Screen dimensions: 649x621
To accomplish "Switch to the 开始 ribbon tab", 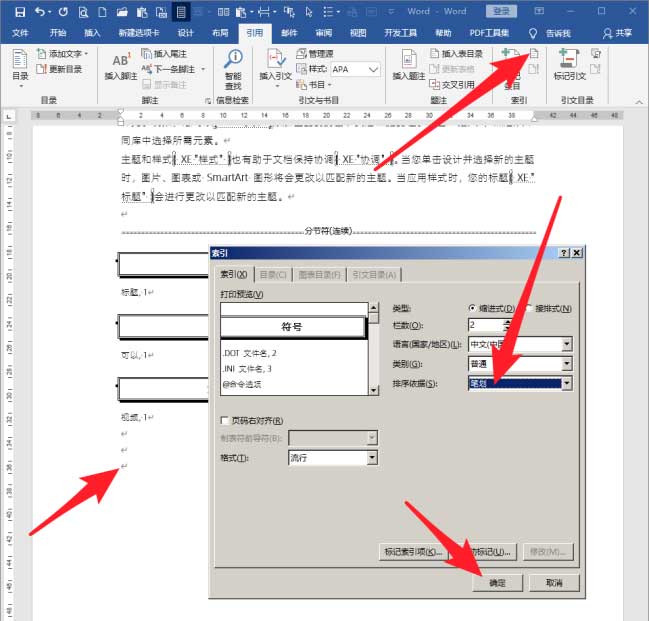I will [58, 33].
